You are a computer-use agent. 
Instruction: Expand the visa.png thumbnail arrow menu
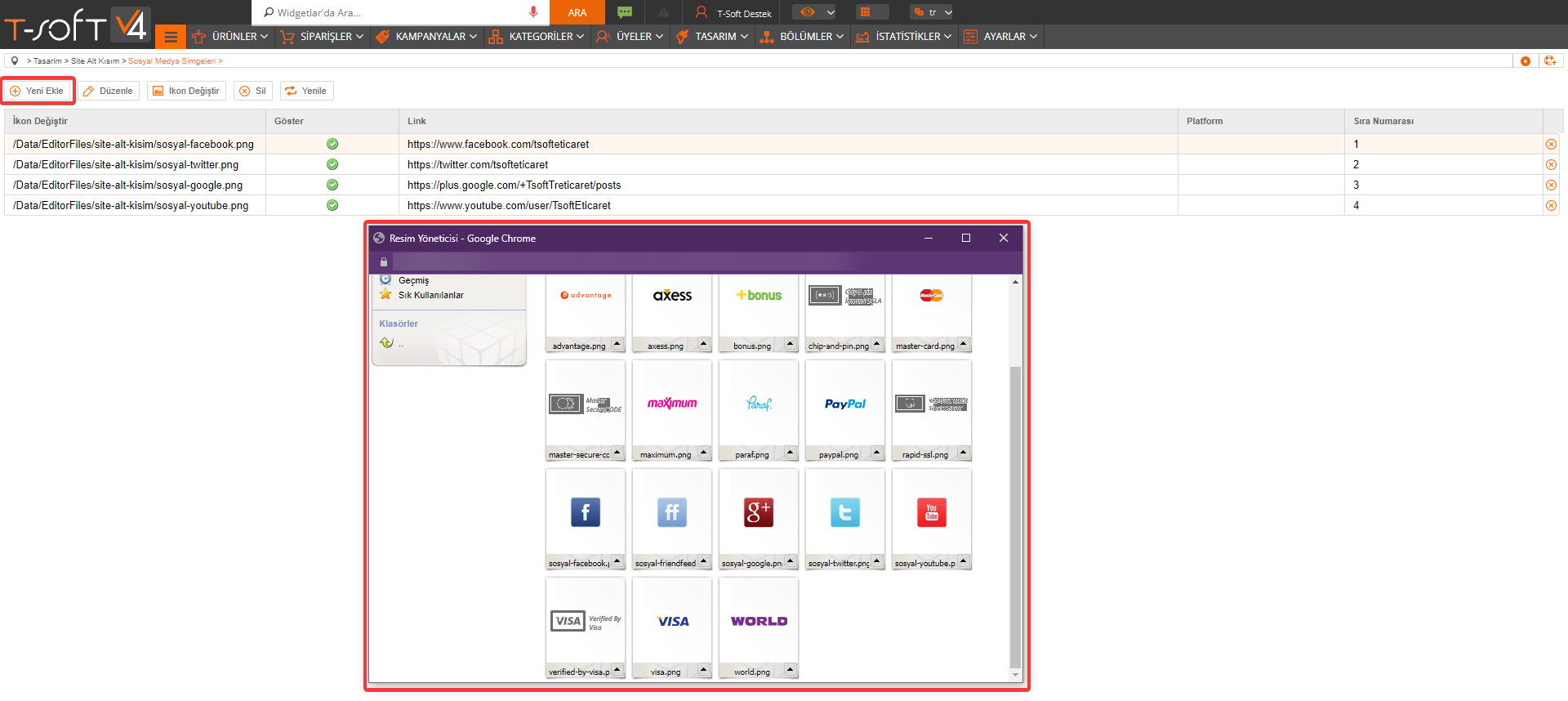704,670
